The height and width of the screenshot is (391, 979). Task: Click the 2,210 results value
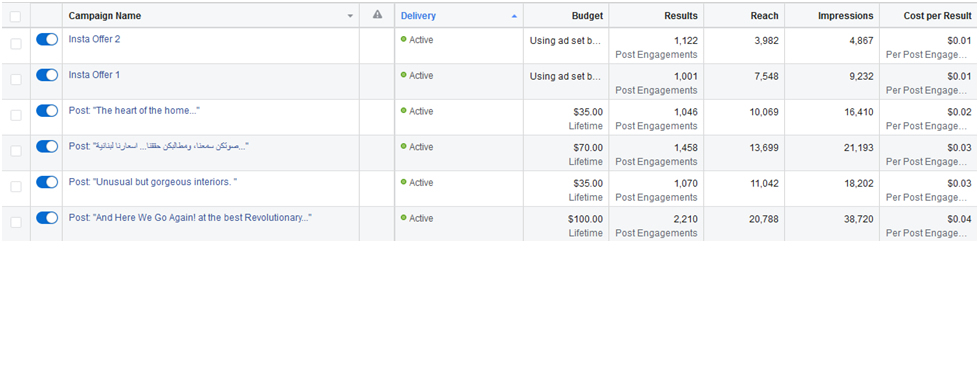686,219
